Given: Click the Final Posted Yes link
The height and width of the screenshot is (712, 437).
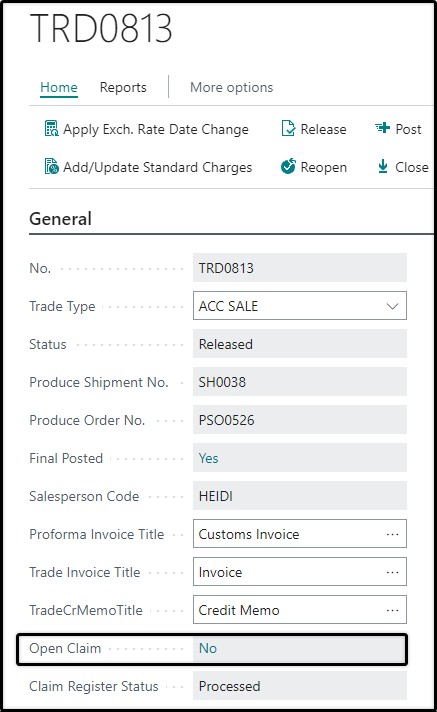Looking at the screenshot, I should click(209, 458).
